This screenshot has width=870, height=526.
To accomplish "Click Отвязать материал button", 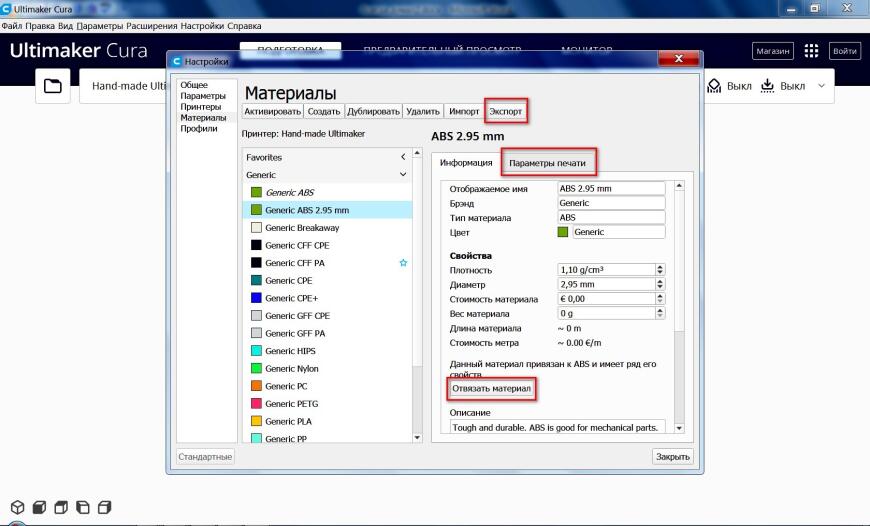I will tap(492, 388).
